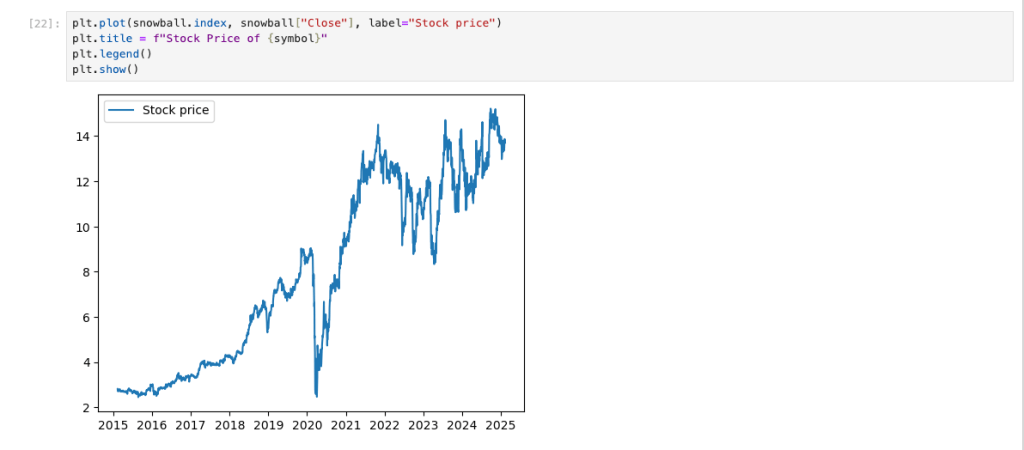Click the 2 y-axis tick label
1024x450 pixels.
90,408
